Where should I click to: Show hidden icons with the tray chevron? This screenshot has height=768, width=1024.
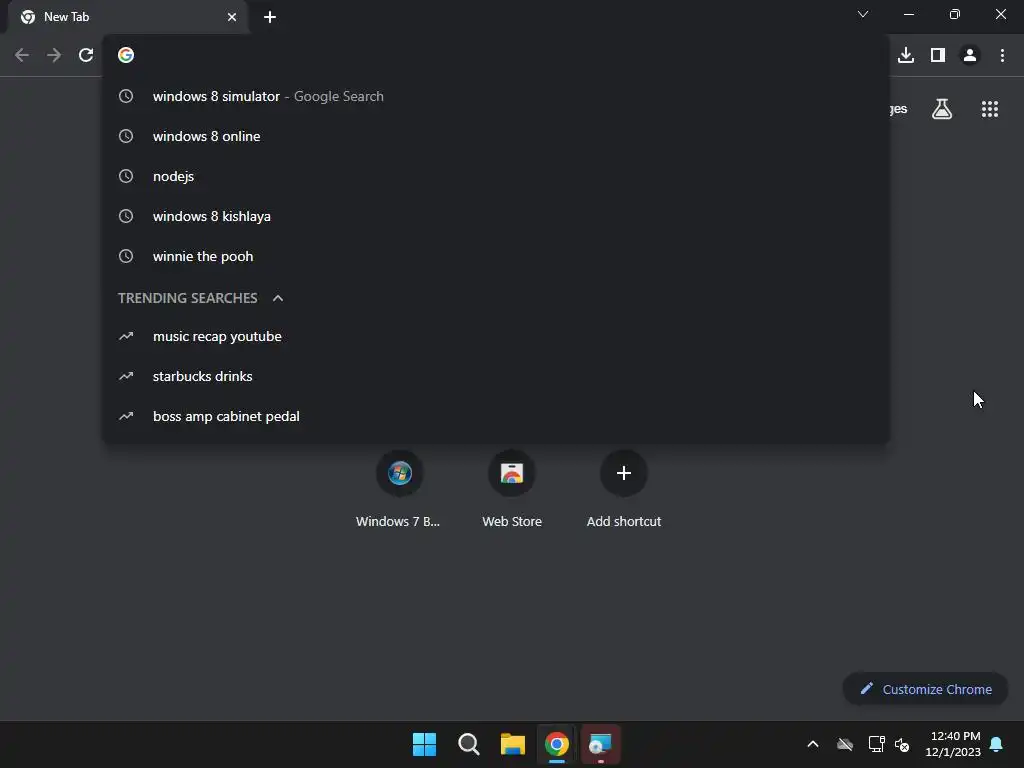(813, 744)
